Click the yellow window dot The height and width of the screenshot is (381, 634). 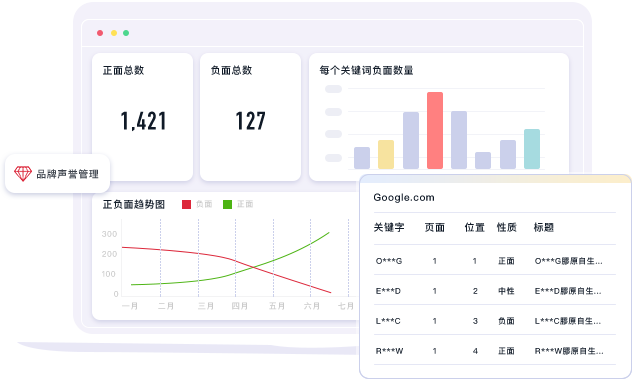click(x=114, y=33)
